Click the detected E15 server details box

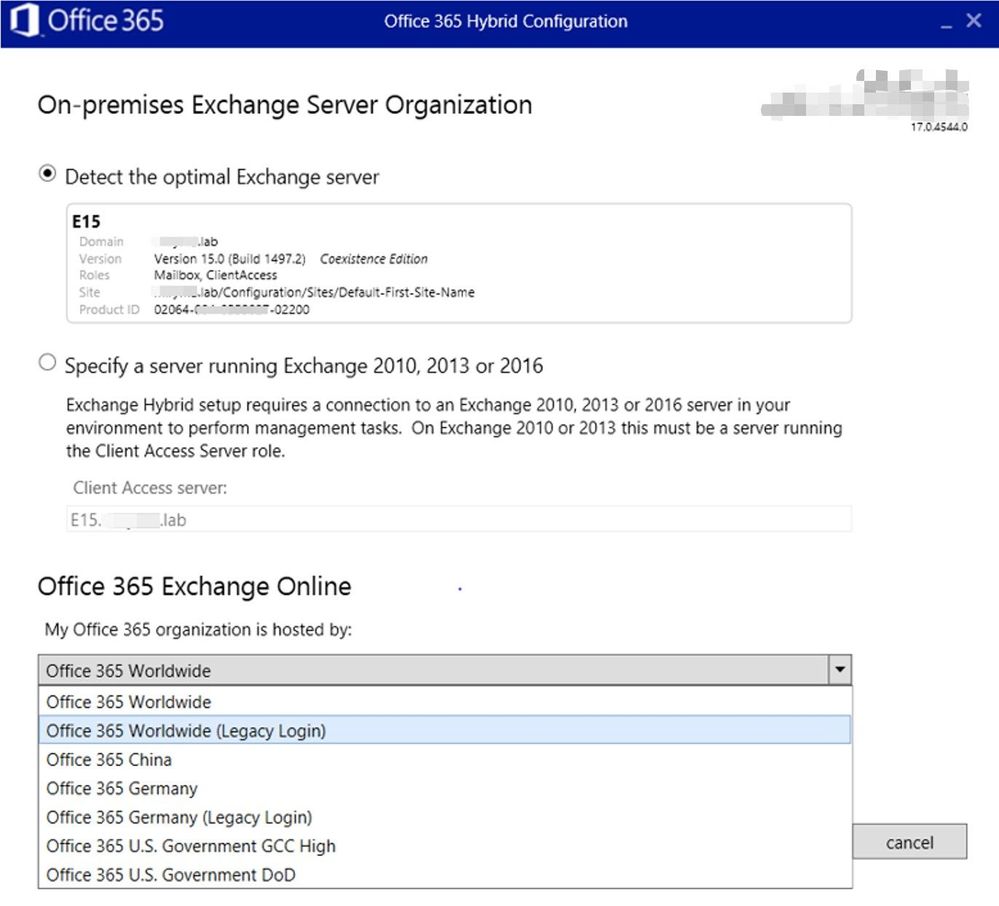click(x=459, y=264)
